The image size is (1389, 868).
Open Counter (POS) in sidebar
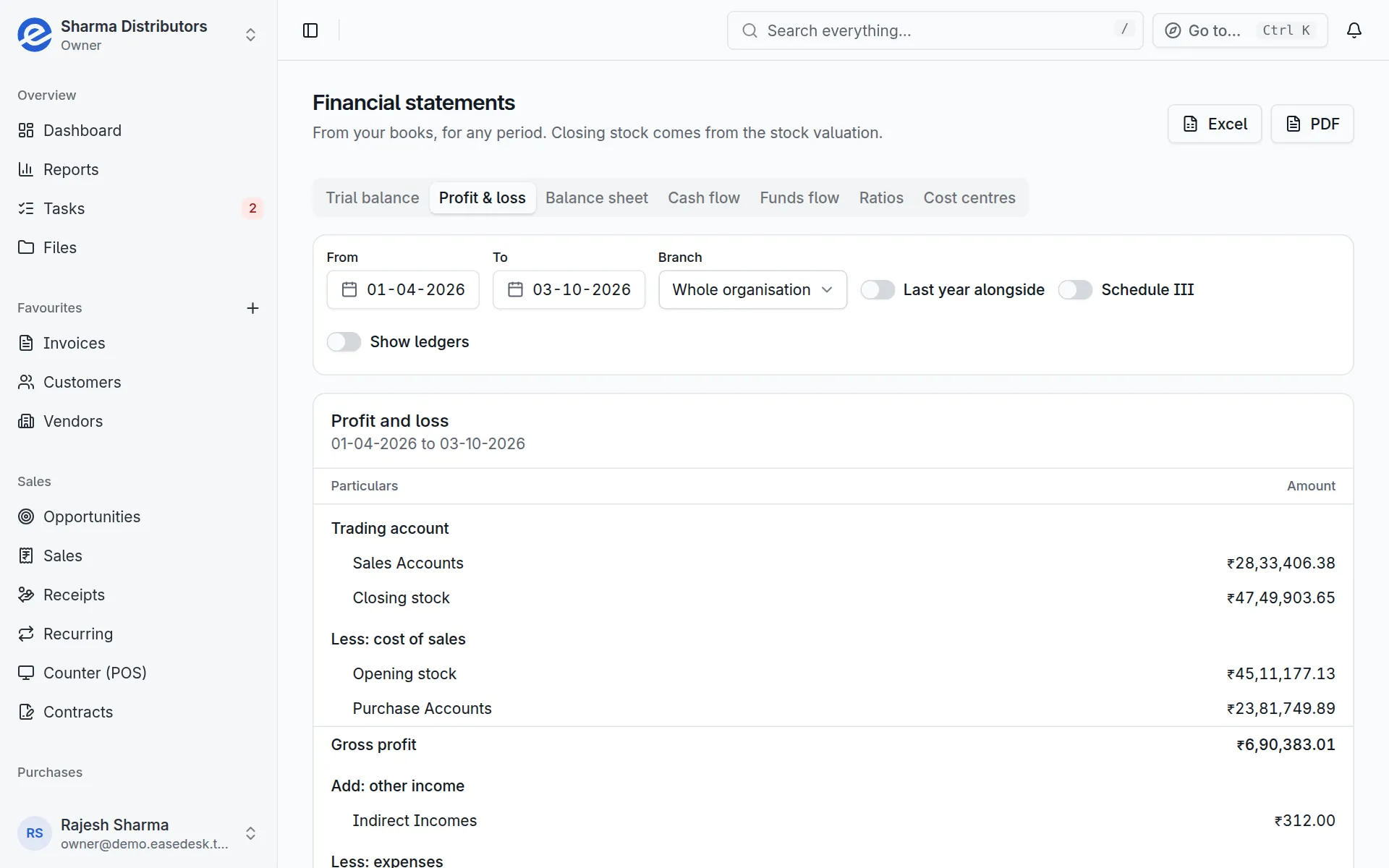(139, 673)
